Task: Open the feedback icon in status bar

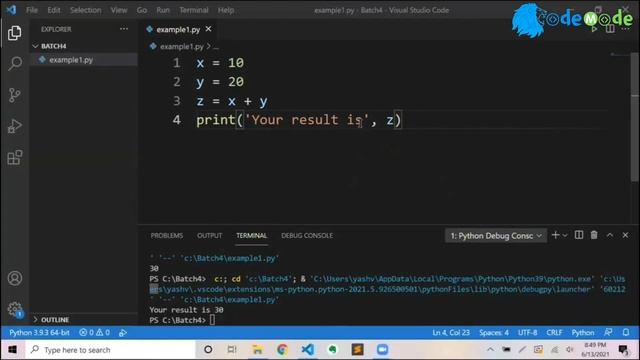Action: 608,332
